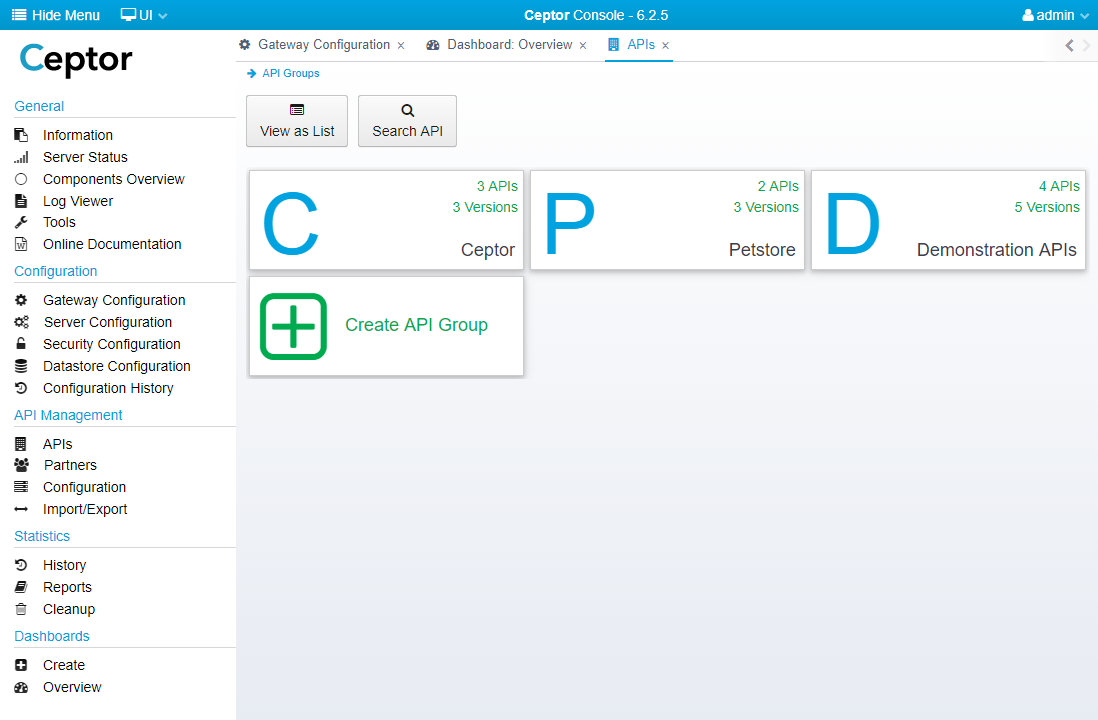This screenshot has height=720, width=1098.
Task: Click the Server Status signal bars icon
Action: pos(21,157)
